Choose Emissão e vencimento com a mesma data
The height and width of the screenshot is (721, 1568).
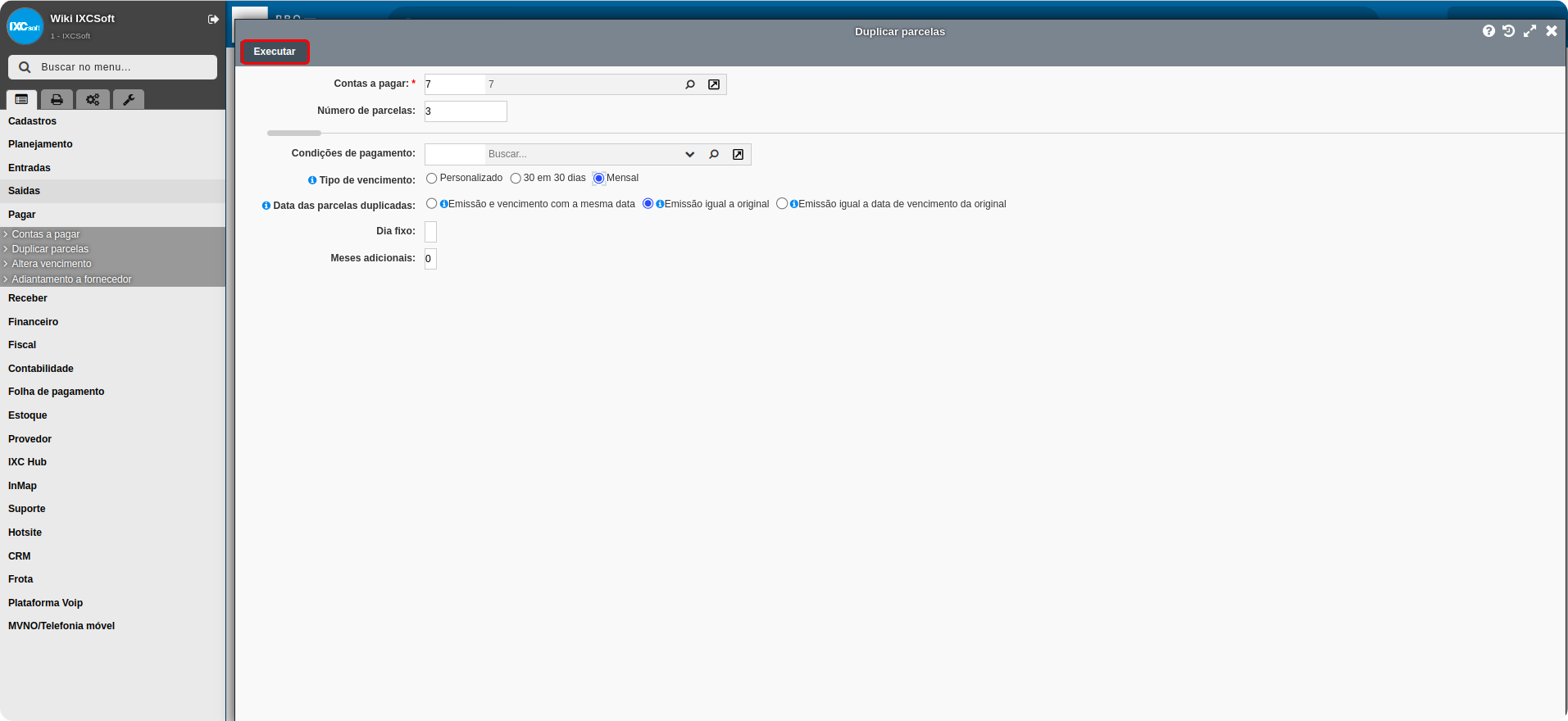432,204
